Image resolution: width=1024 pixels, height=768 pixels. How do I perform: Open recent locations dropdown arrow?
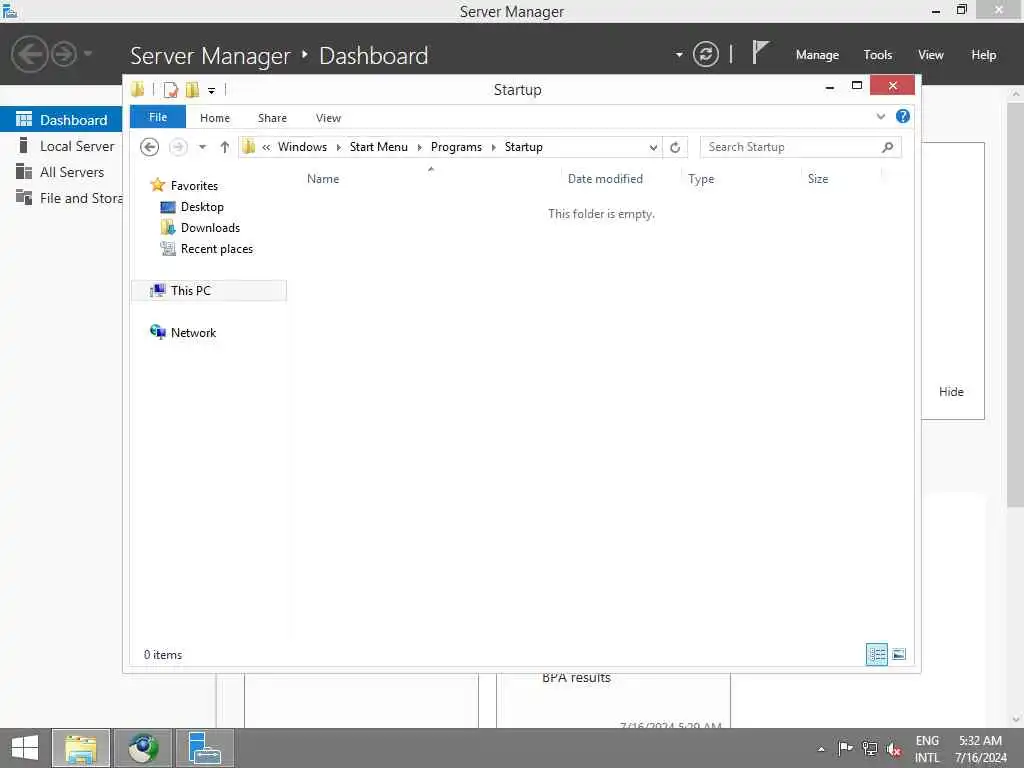point(202,147)
